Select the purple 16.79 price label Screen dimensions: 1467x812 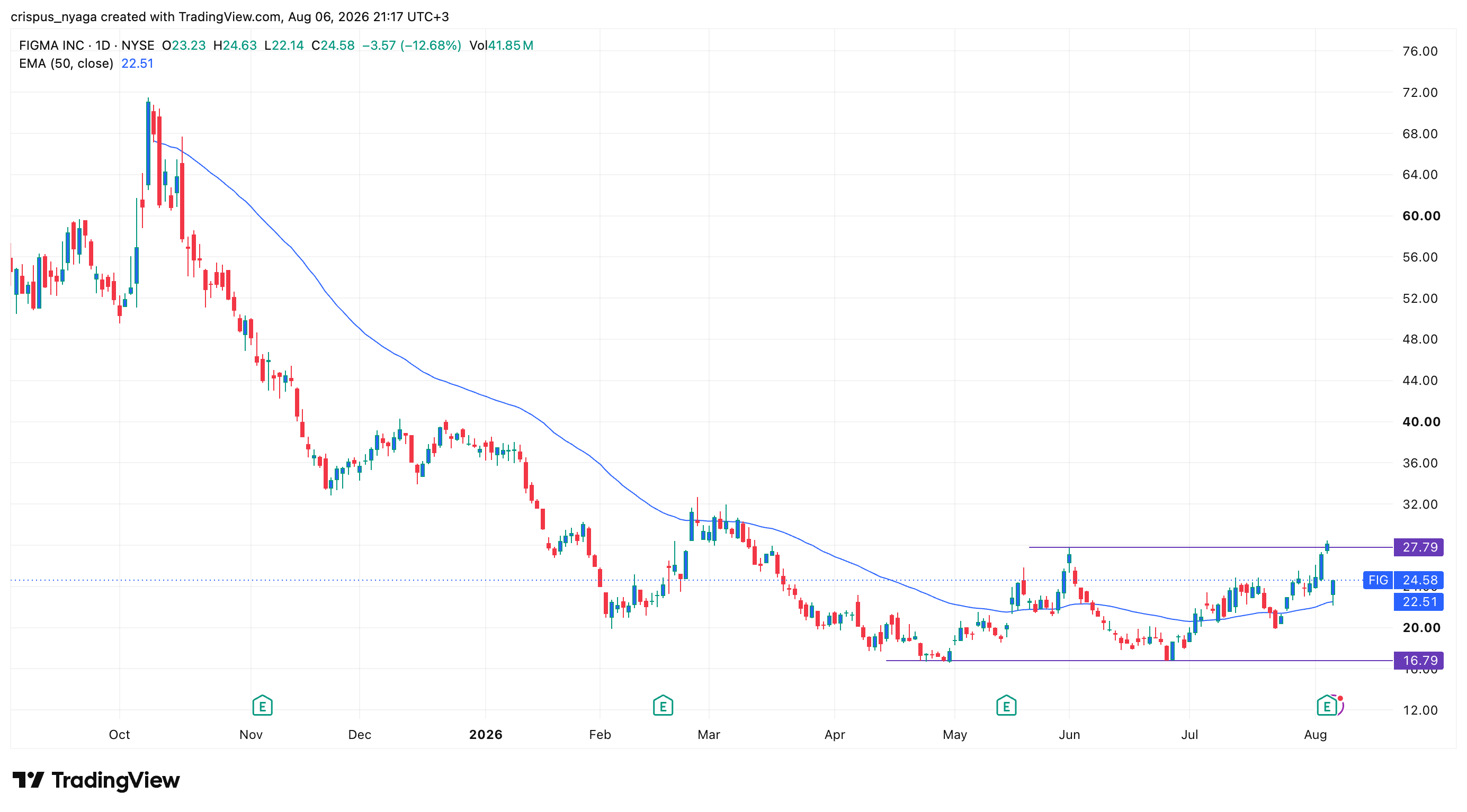[x=1419, y=660]
